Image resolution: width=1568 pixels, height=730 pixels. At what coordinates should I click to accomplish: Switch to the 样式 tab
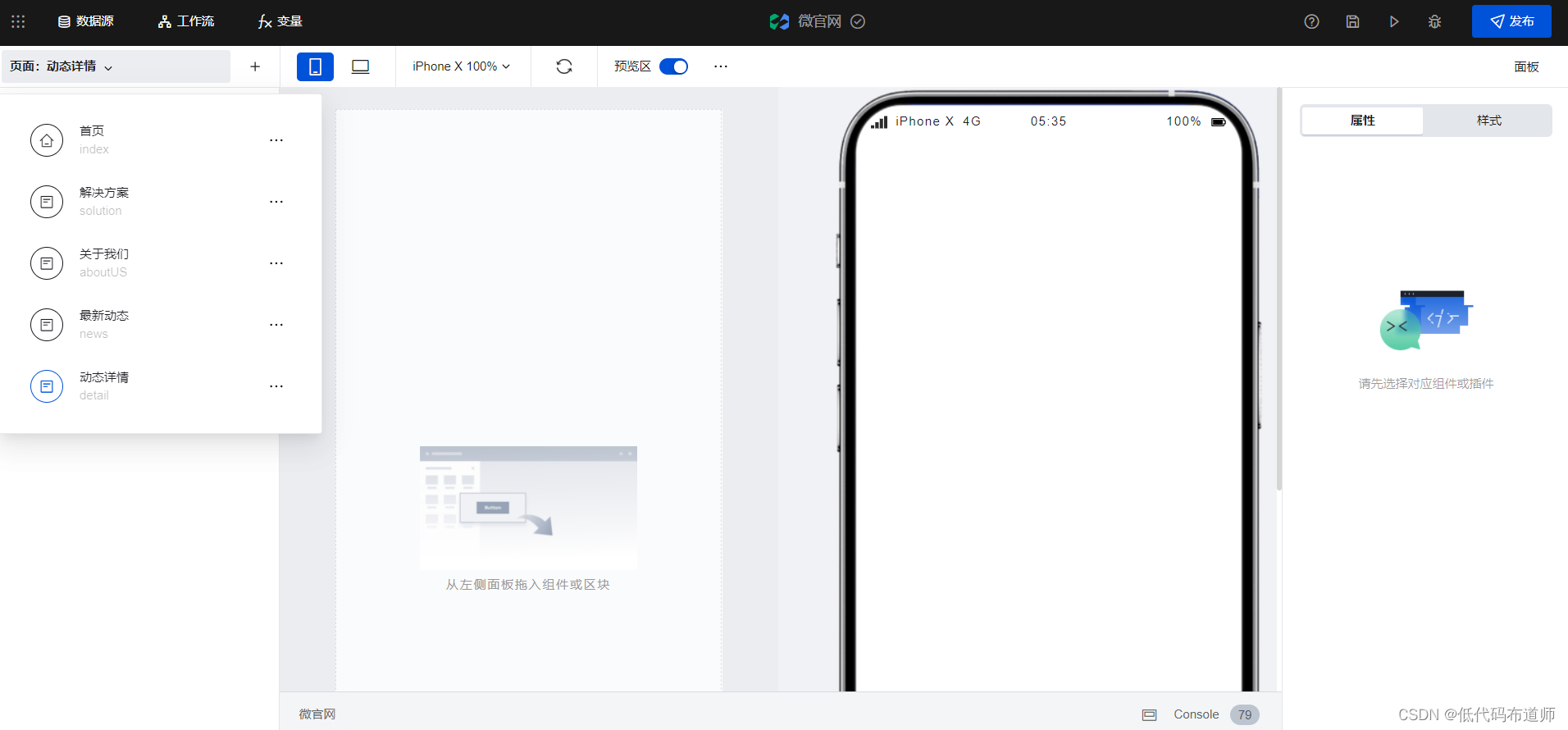pos(1488,121)
